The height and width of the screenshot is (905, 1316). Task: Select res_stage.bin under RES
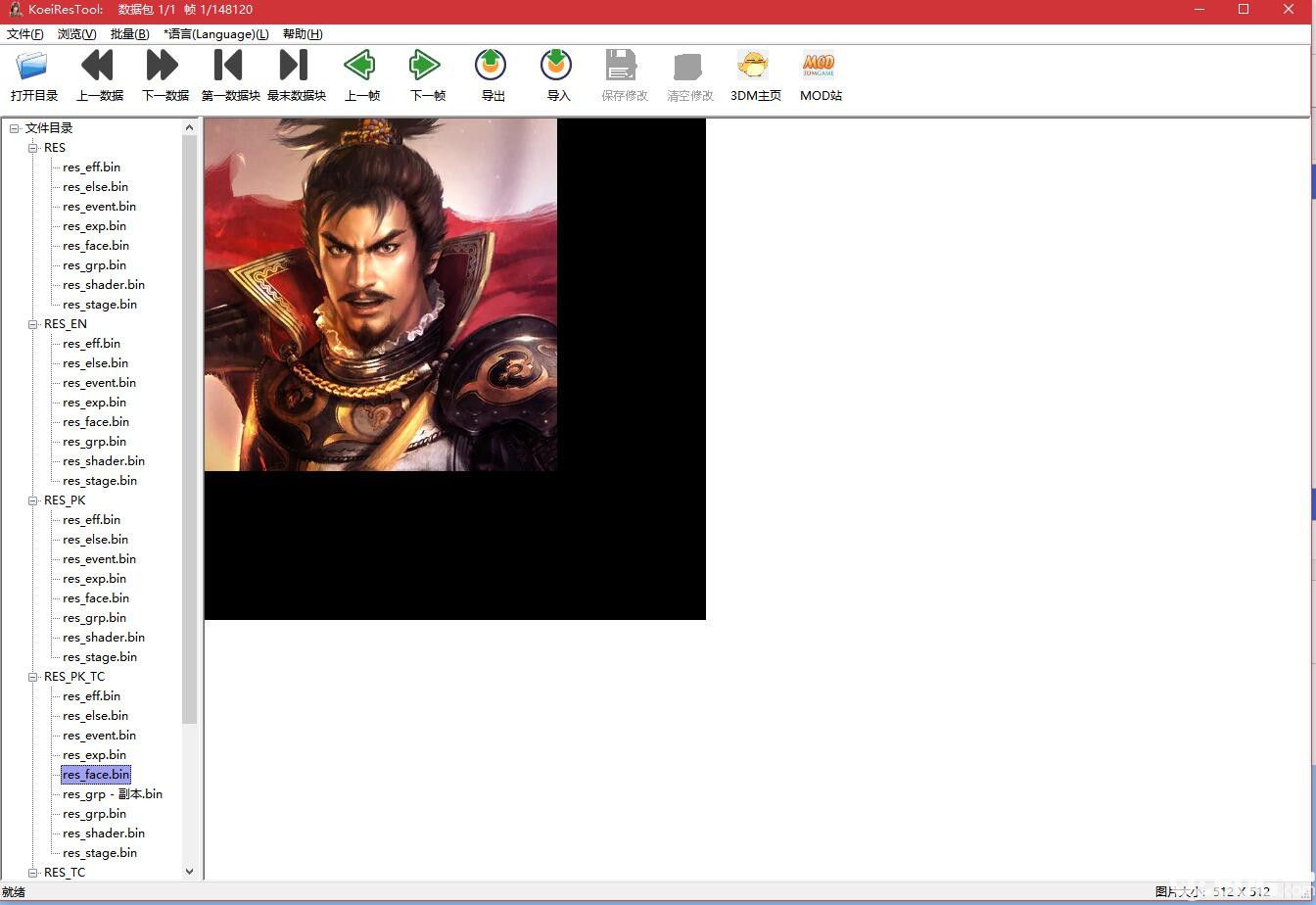tap(100, 305)
